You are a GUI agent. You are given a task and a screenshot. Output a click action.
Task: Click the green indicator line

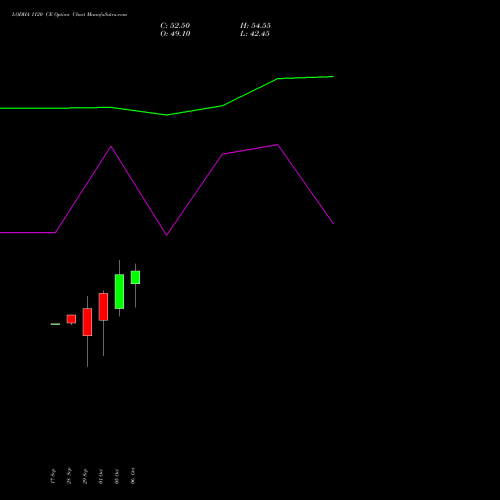click(x=167, y=114)
